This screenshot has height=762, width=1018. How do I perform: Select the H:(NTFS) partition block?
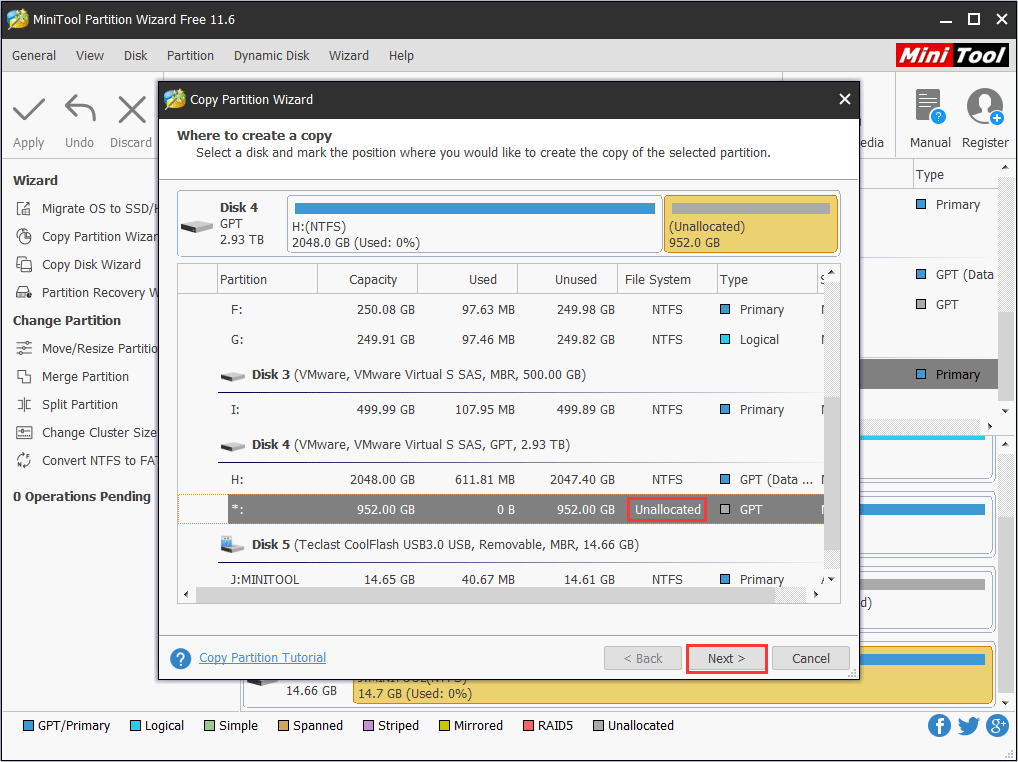[475, 224]
